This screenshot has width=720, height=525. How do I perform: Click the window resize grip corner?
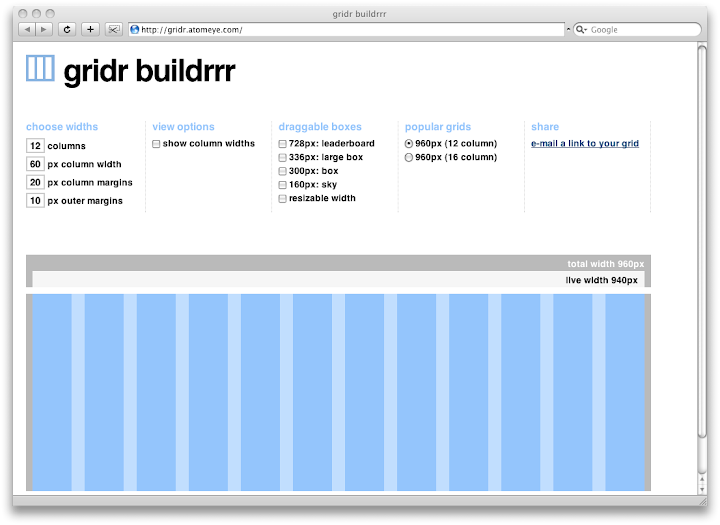click(x=703, y=502)
